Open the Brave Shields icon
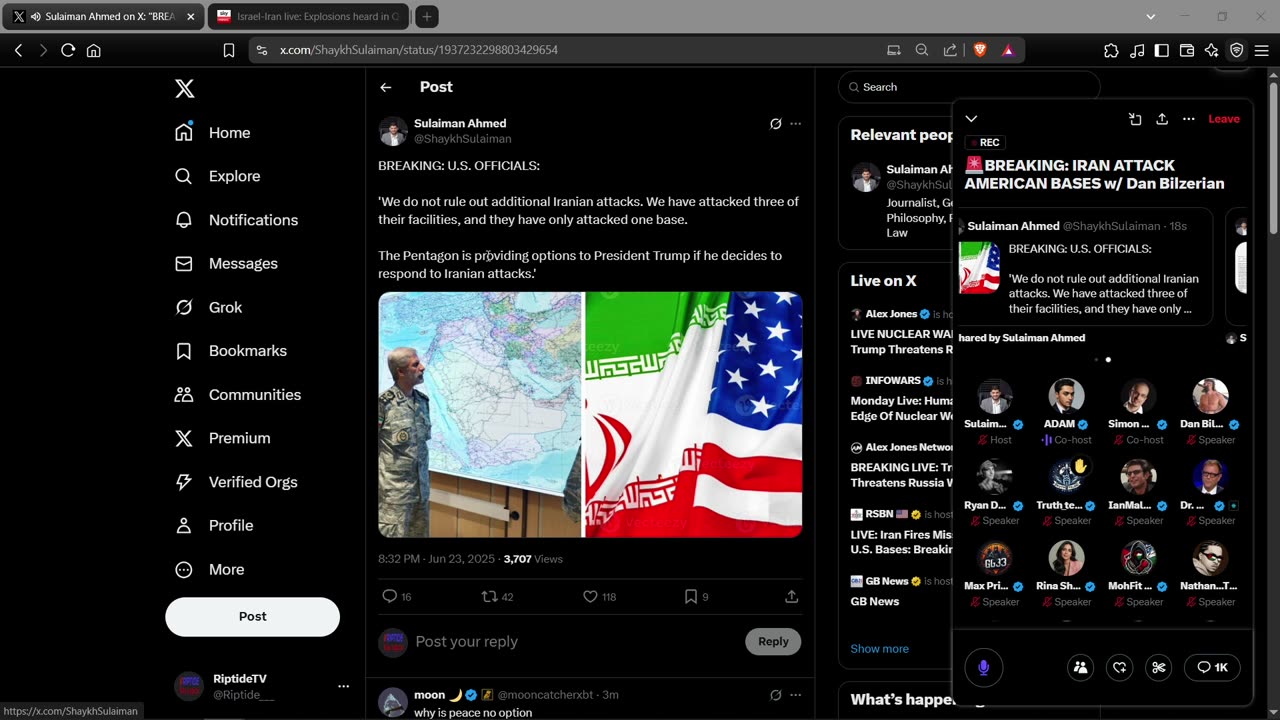1280x720 pixels. pos(980,50)
